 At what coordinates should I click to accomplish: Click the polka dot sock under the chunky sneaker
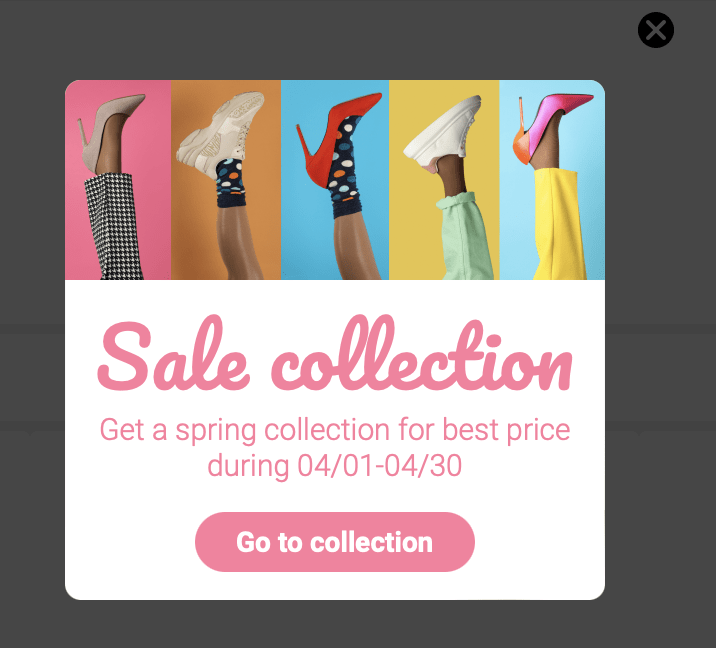tap(231, 183)
